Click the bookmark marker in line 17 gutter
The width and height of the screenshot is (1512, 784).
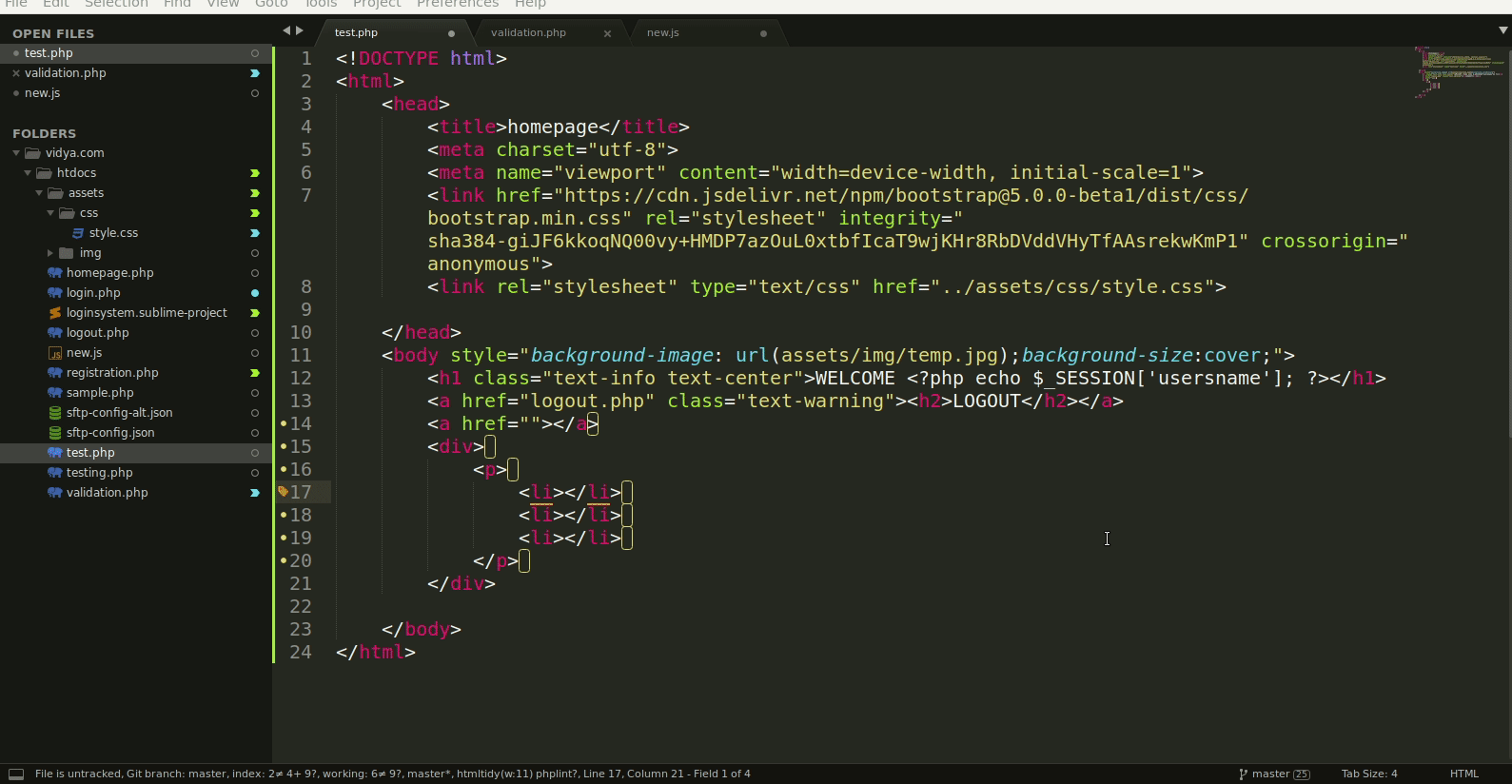pos(283,492)
